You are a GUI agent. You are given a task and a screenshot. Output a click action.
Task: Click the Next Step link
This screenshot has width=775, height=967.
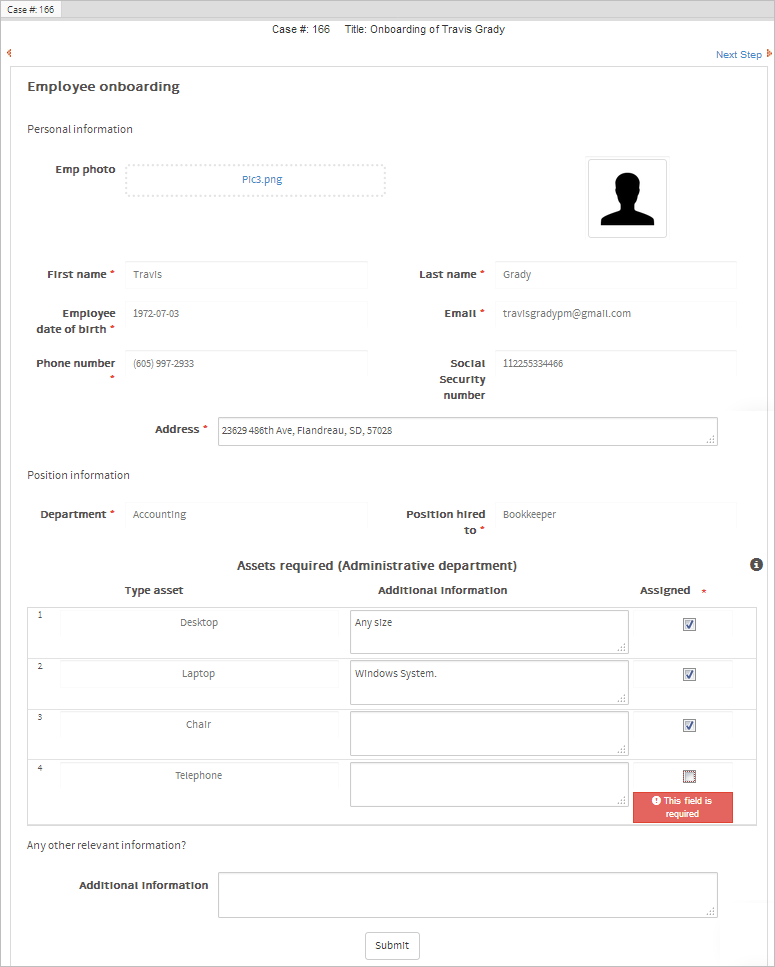click(738, 55)
